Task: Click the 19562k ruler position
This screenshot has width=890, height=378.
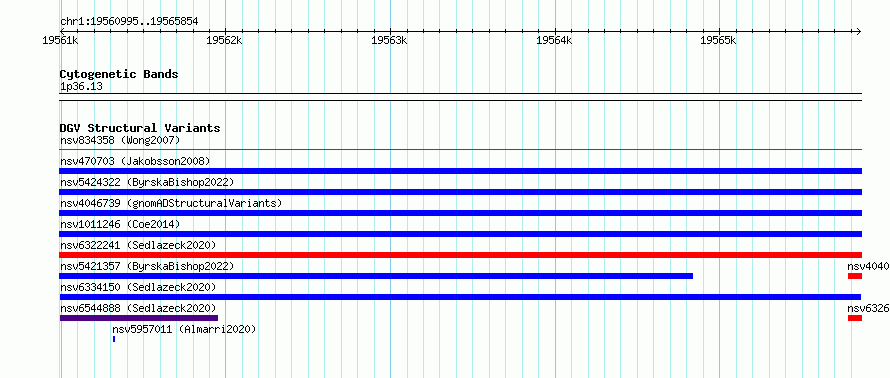Action: (225, 40)
